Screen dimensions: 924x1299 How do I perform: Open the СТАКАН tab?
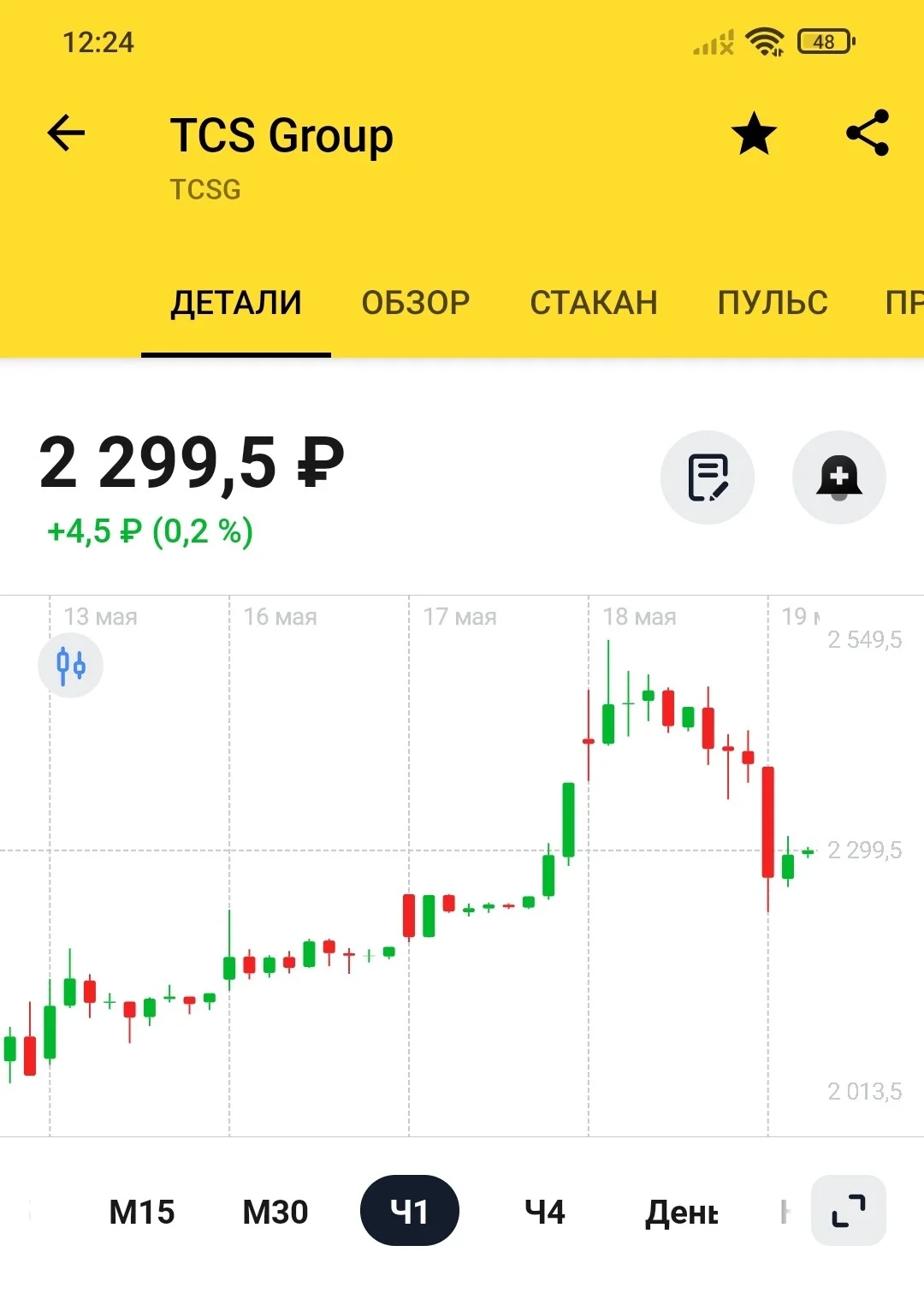tap(594, 303)
